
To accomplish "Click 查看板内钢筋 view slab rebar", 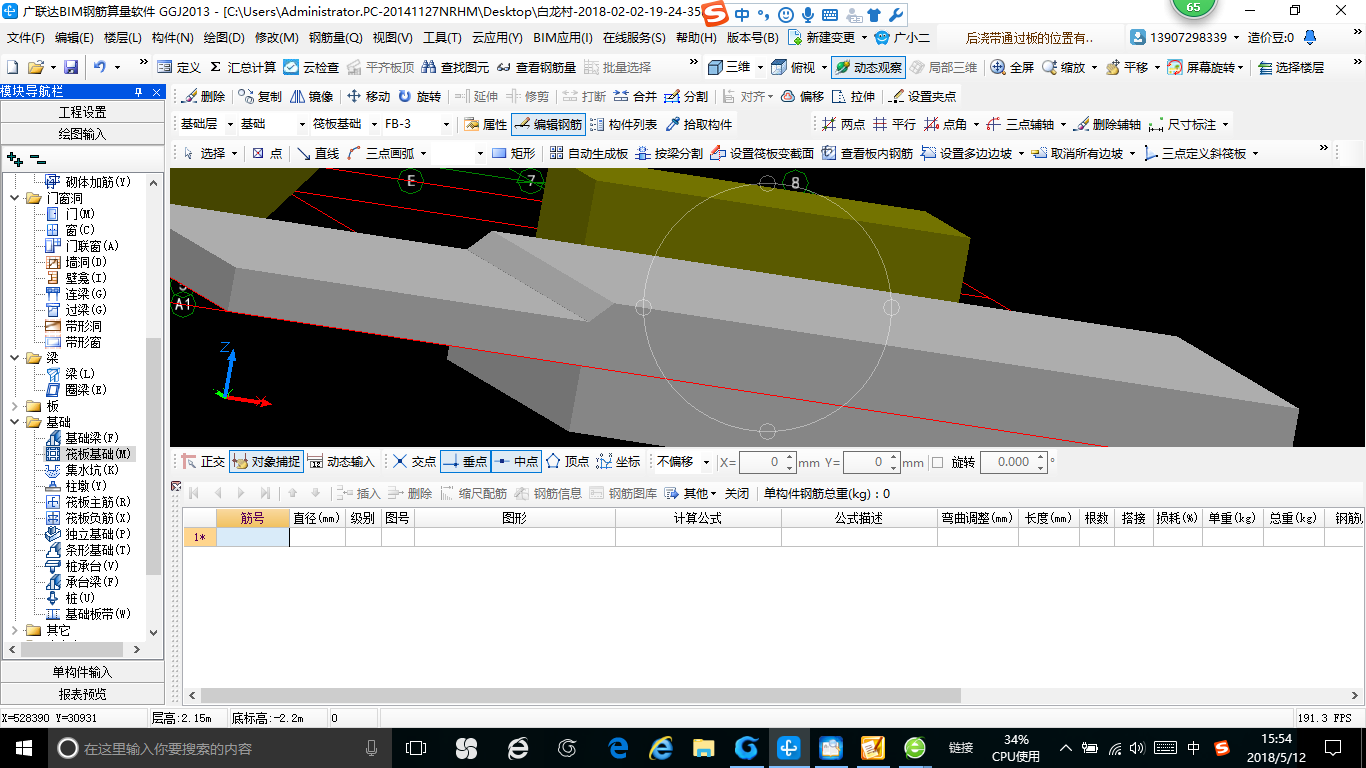I will [x=867, y=153].
